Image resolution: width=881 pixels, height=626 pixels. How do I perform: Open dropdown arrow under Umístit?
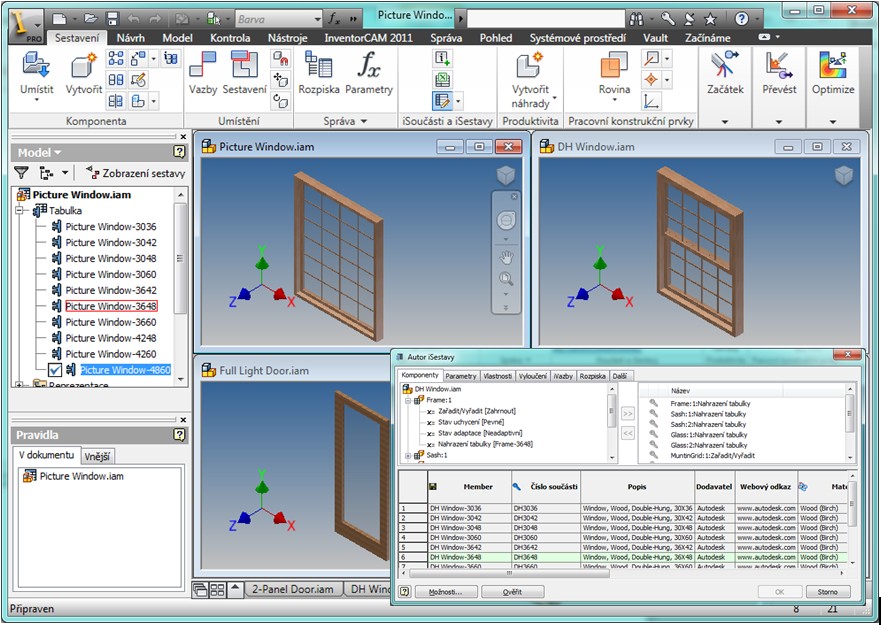pos(37,101)
